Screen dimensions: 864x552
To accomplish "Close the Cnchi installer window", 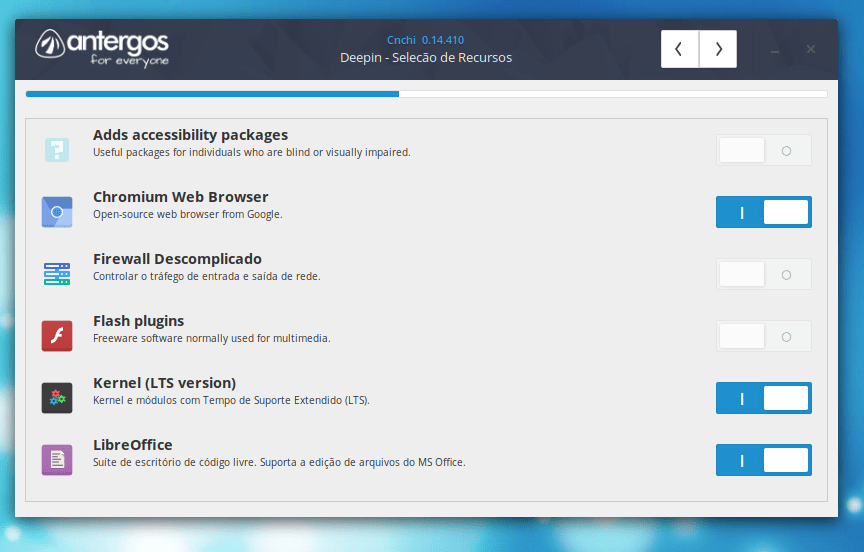I will tap(811, 49).
